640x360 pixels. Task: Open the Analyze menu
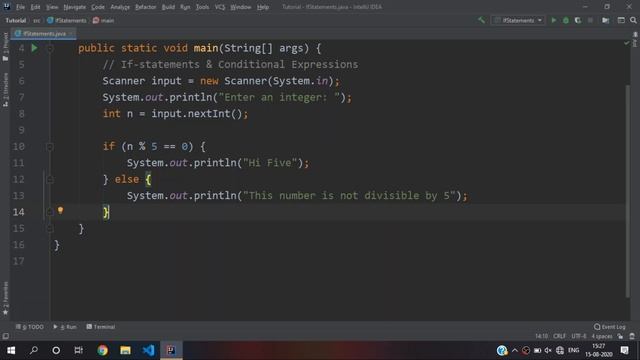pyautogui.click(x=120, y=7)
